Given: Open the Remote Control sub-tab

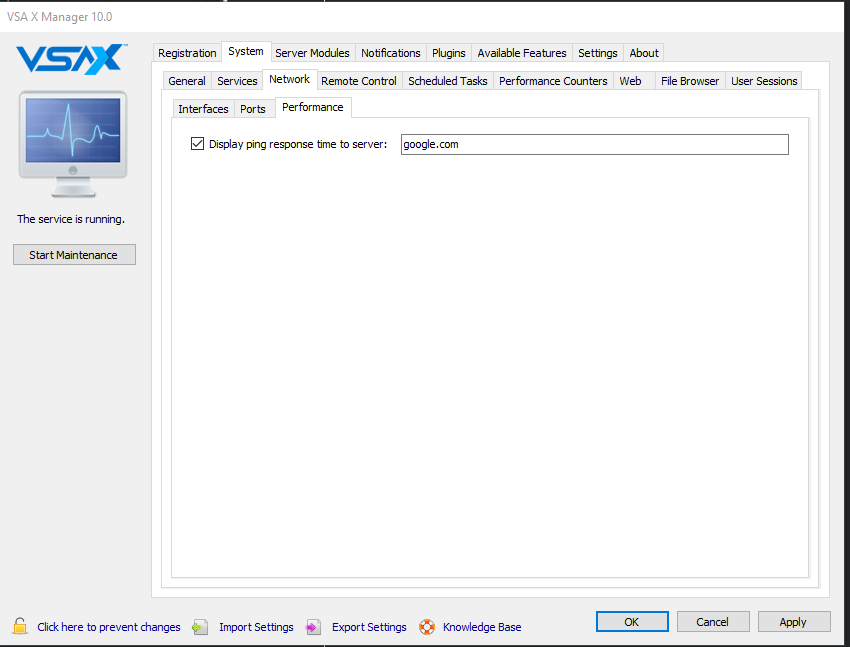Looking at the screenshot, I should pos(358,81).
